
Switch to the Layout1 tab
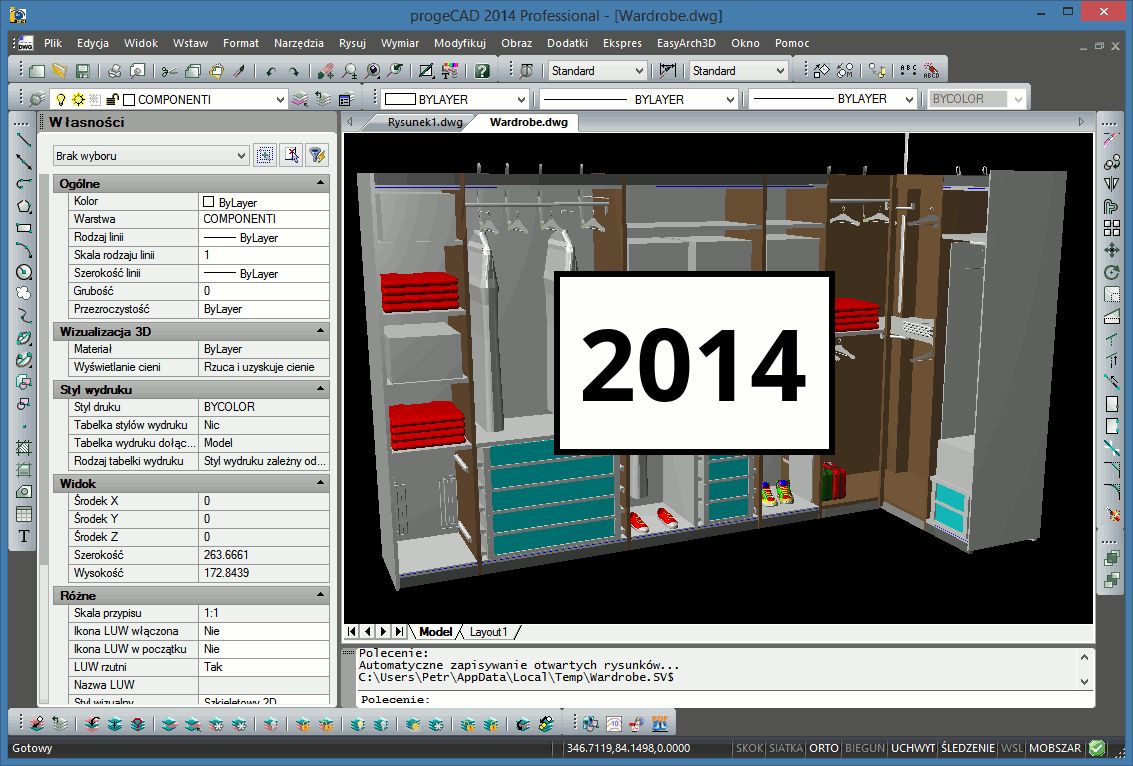pyautogui.click(x=488, y=632)
